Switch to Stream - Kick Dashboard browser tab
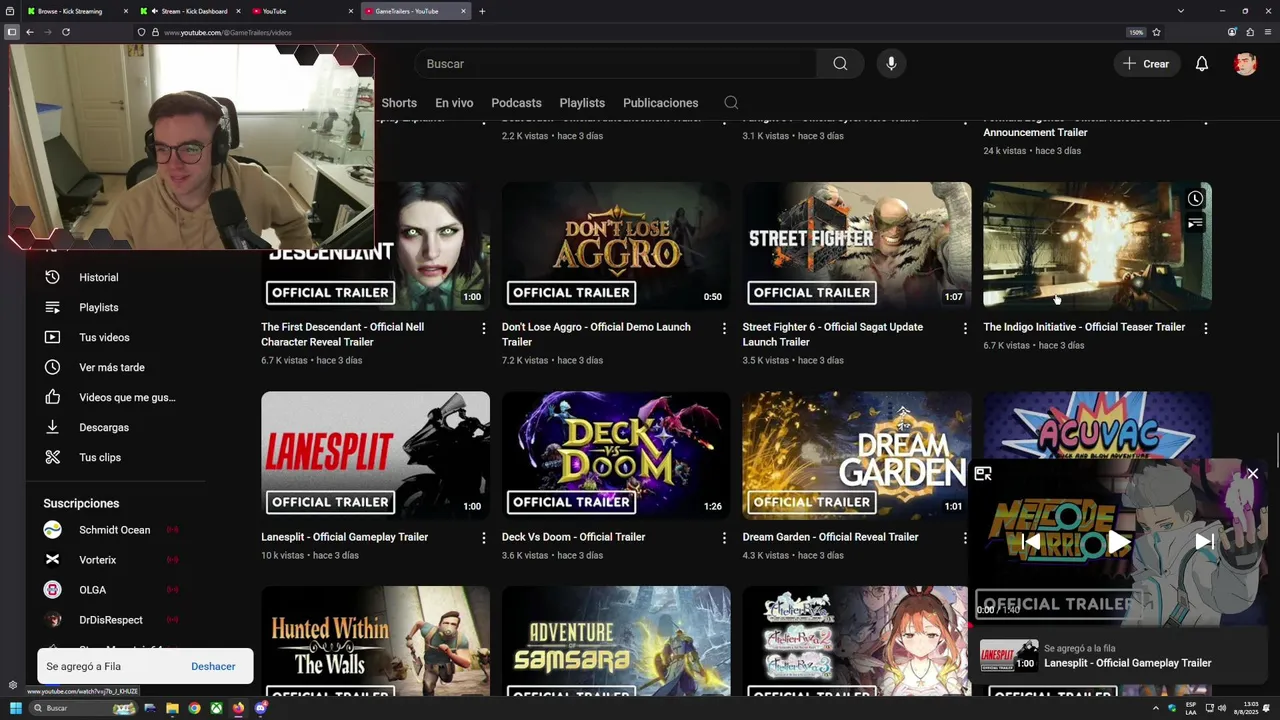1280x720 pixels. pos(192,11)
